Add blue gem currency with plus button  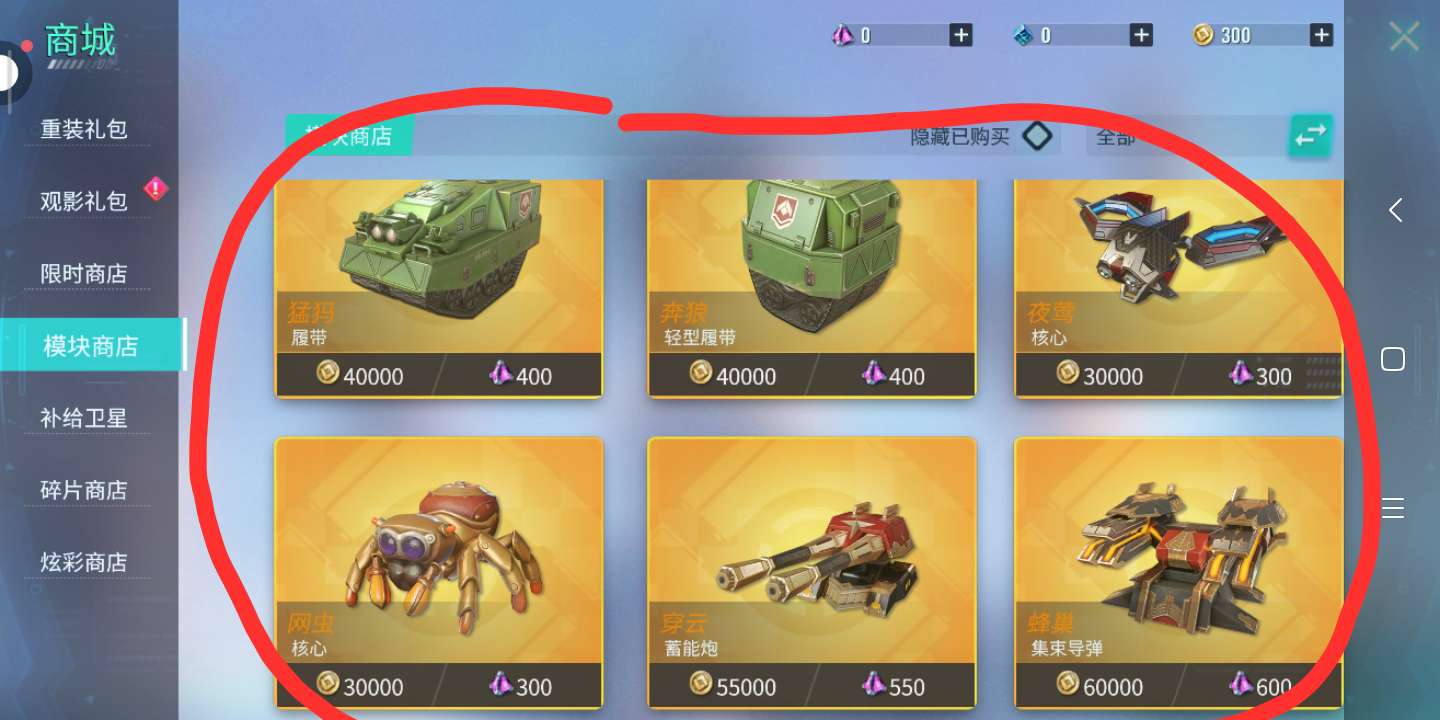pos(1141,35)
